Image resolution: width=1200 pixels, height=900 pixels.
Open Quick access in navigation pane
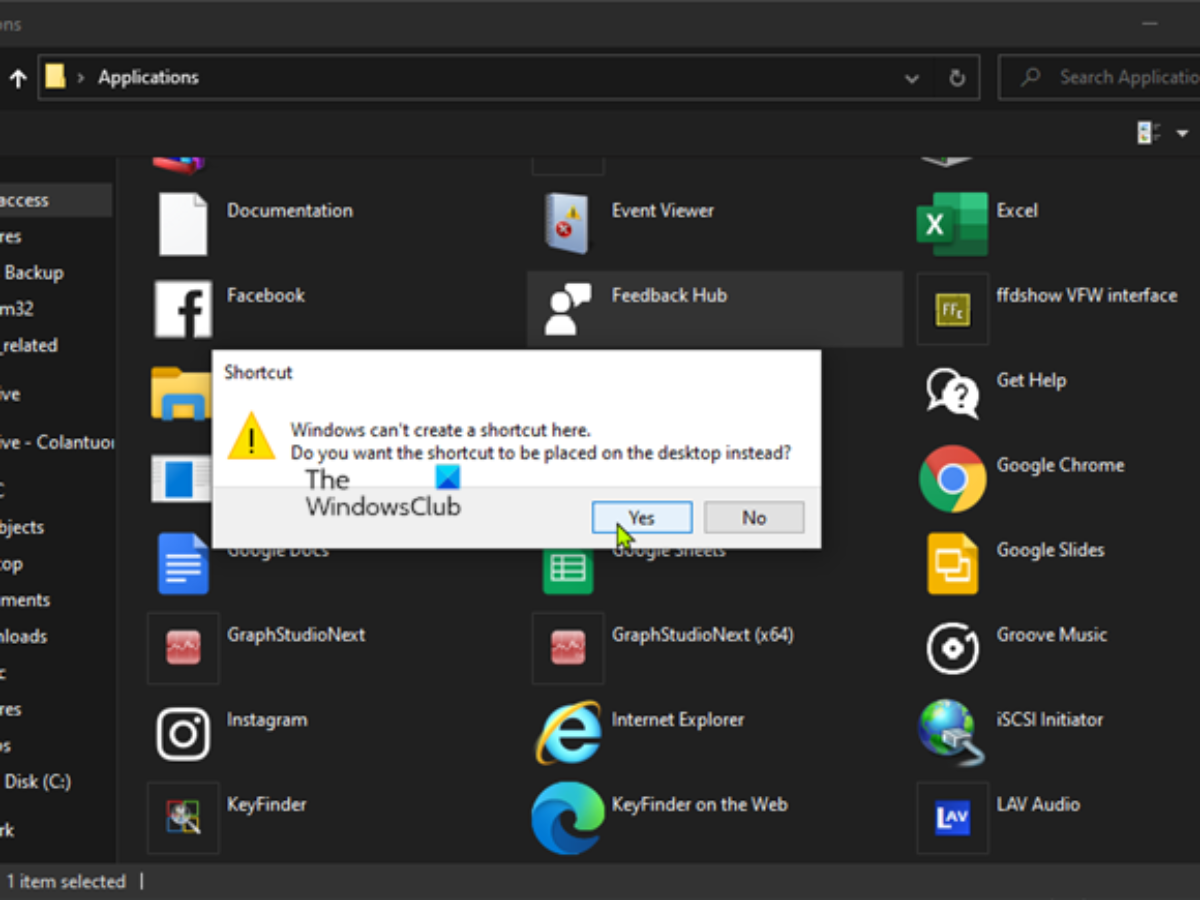tap(54, 200)
